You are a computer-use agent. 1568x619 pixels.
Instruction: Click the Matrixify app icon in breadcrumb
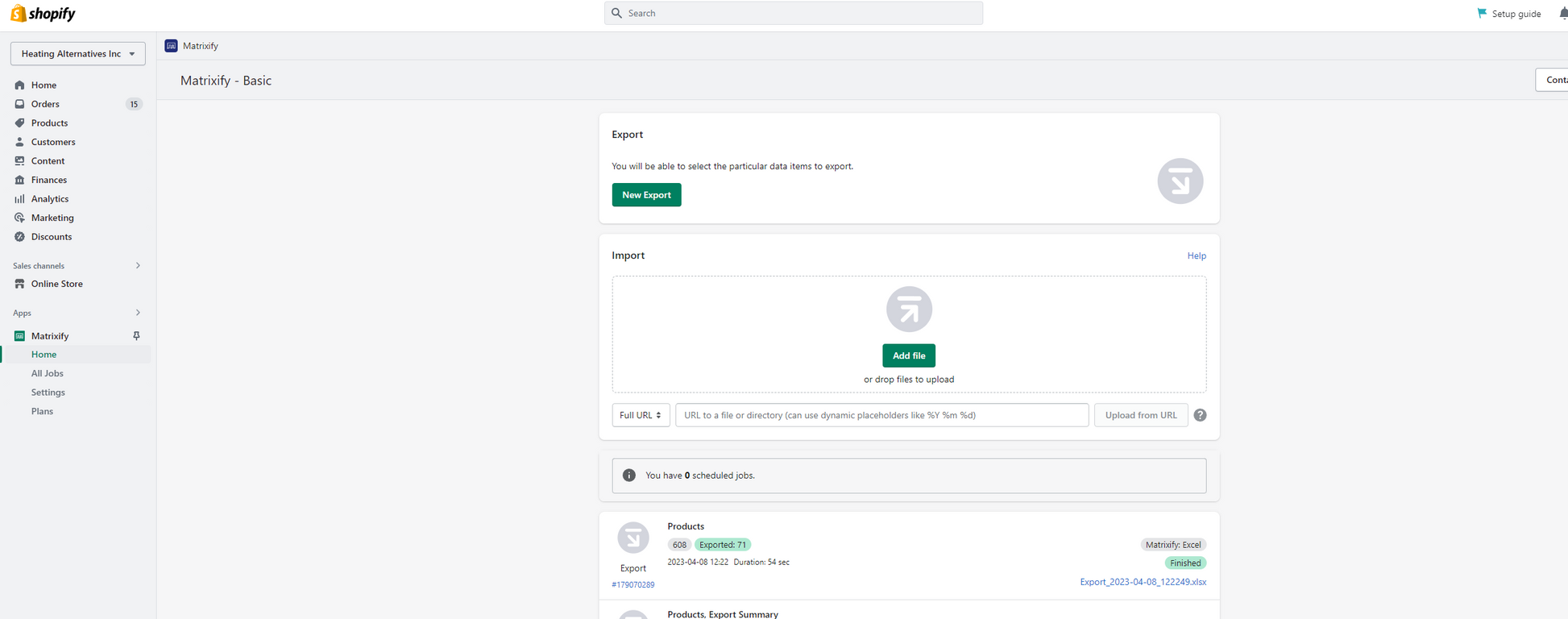coord(171,46)
